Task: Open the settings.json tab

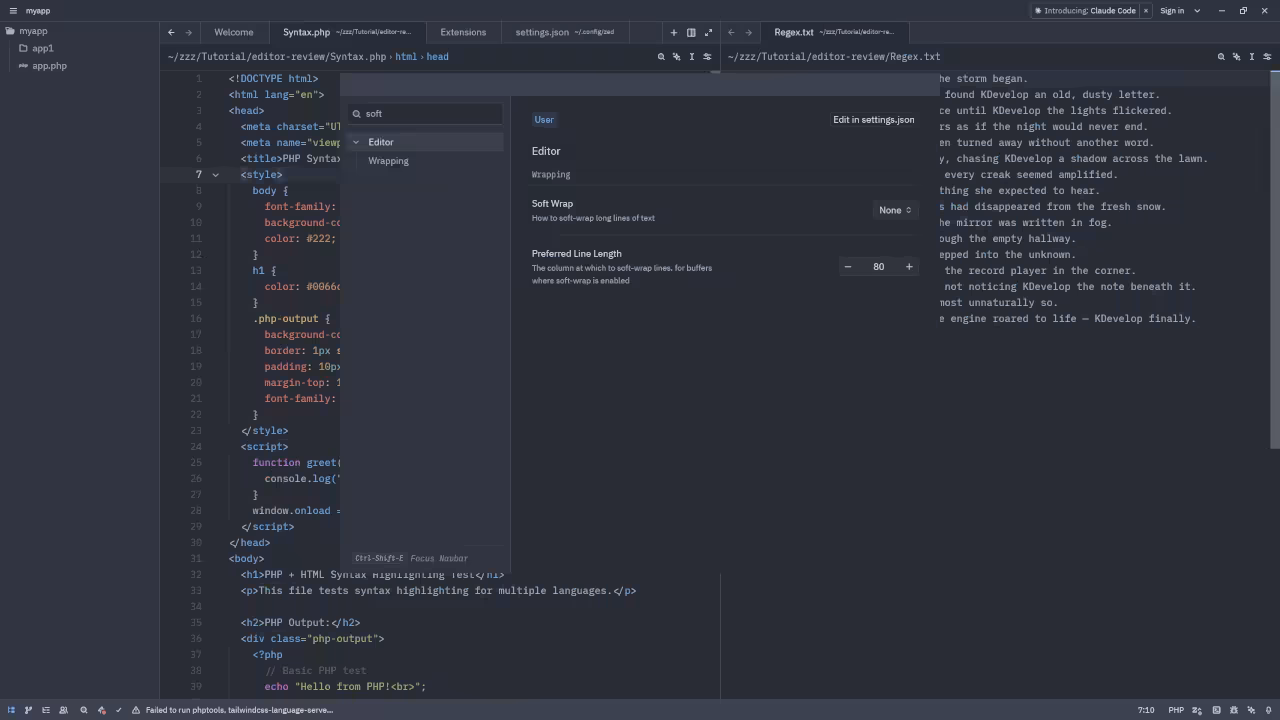Action: [x=542, y=32]
